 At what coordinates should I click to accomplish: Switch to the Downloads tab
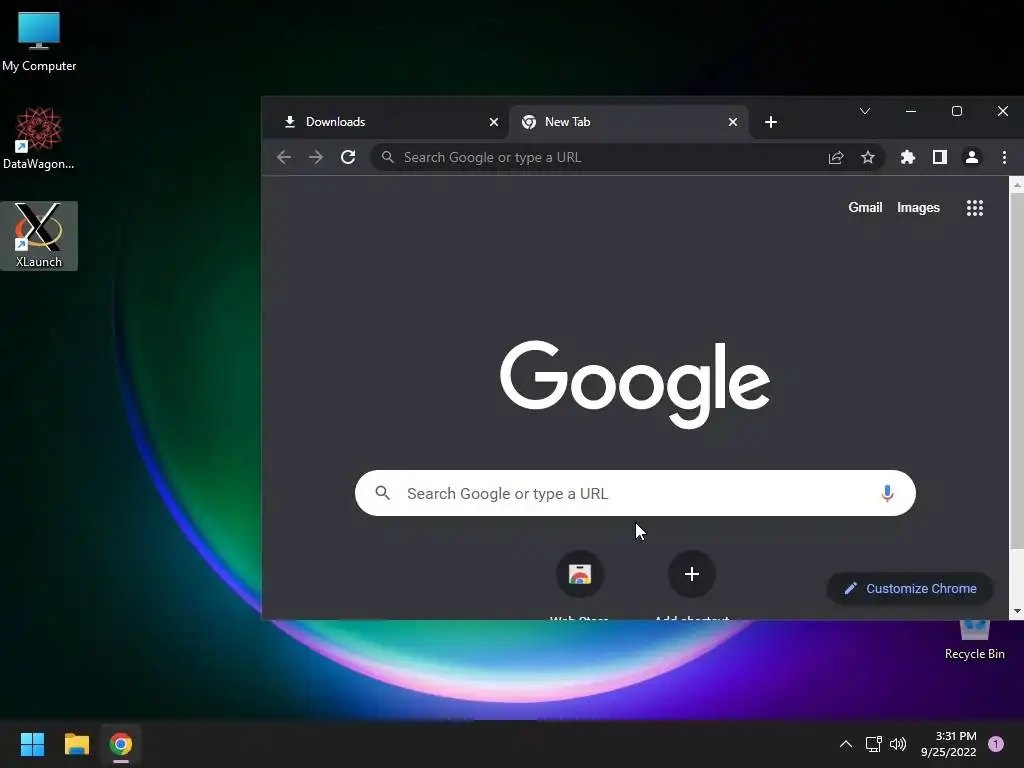pos(385,122)
